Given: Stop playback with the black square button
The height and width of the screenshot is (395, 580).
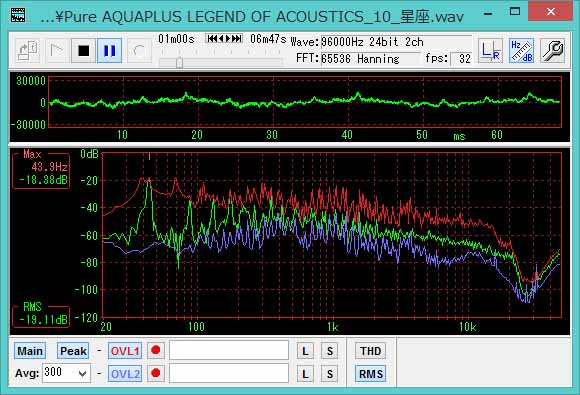Looking at the screenshot, I should coord(83,50).
